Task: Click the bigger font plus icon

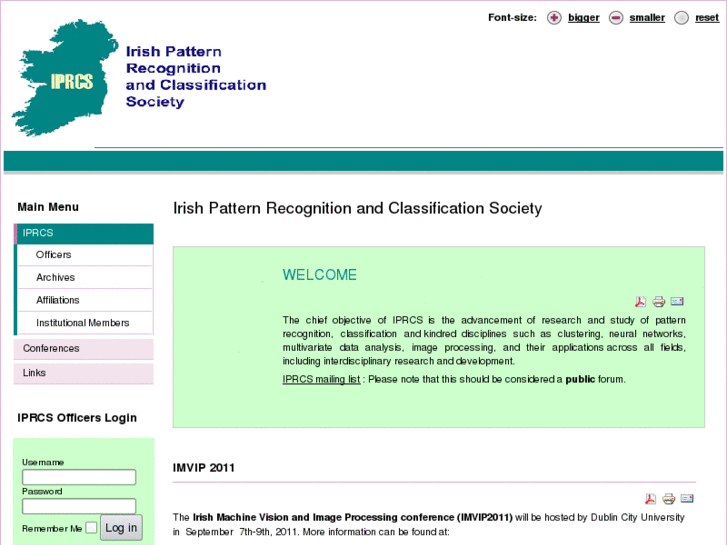Action: [x=554, y=18]
